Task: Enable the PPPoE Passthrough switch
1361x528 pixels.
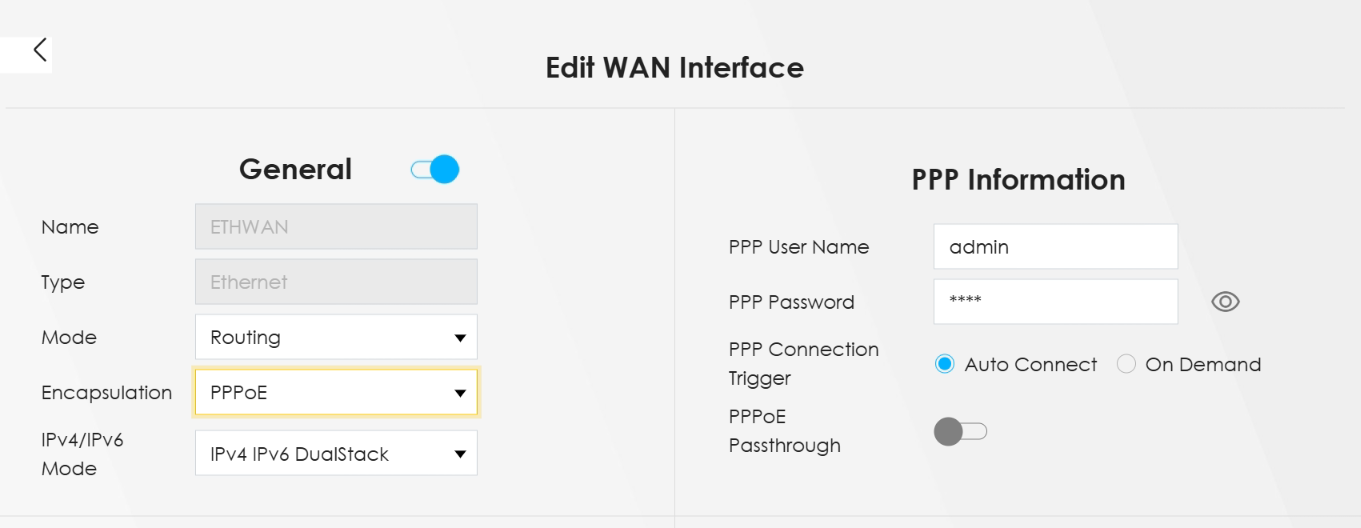Action: click(960, 432)
